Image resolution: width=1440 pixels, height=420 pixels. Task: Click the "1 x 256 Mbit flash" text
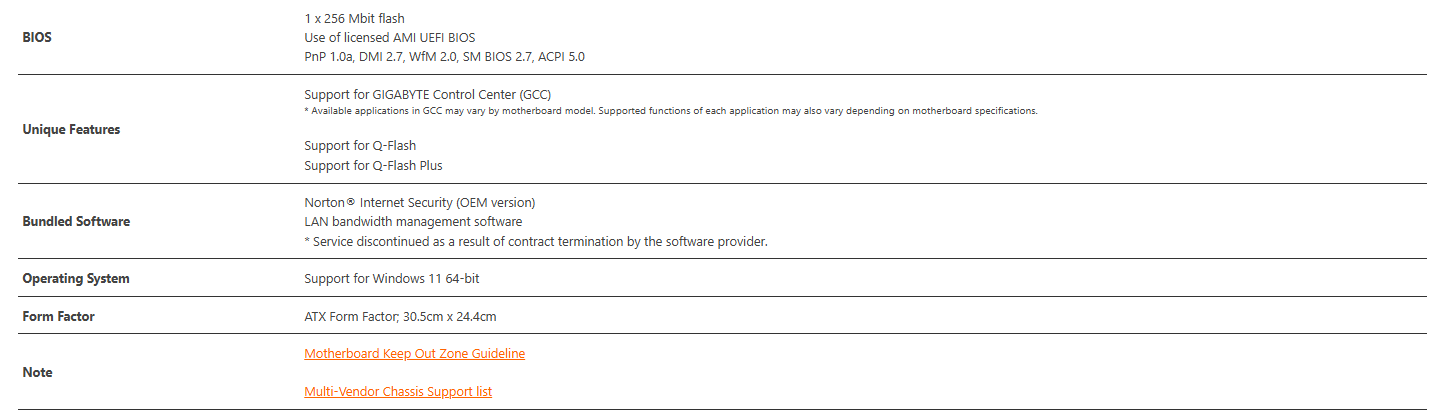[354, 19]
